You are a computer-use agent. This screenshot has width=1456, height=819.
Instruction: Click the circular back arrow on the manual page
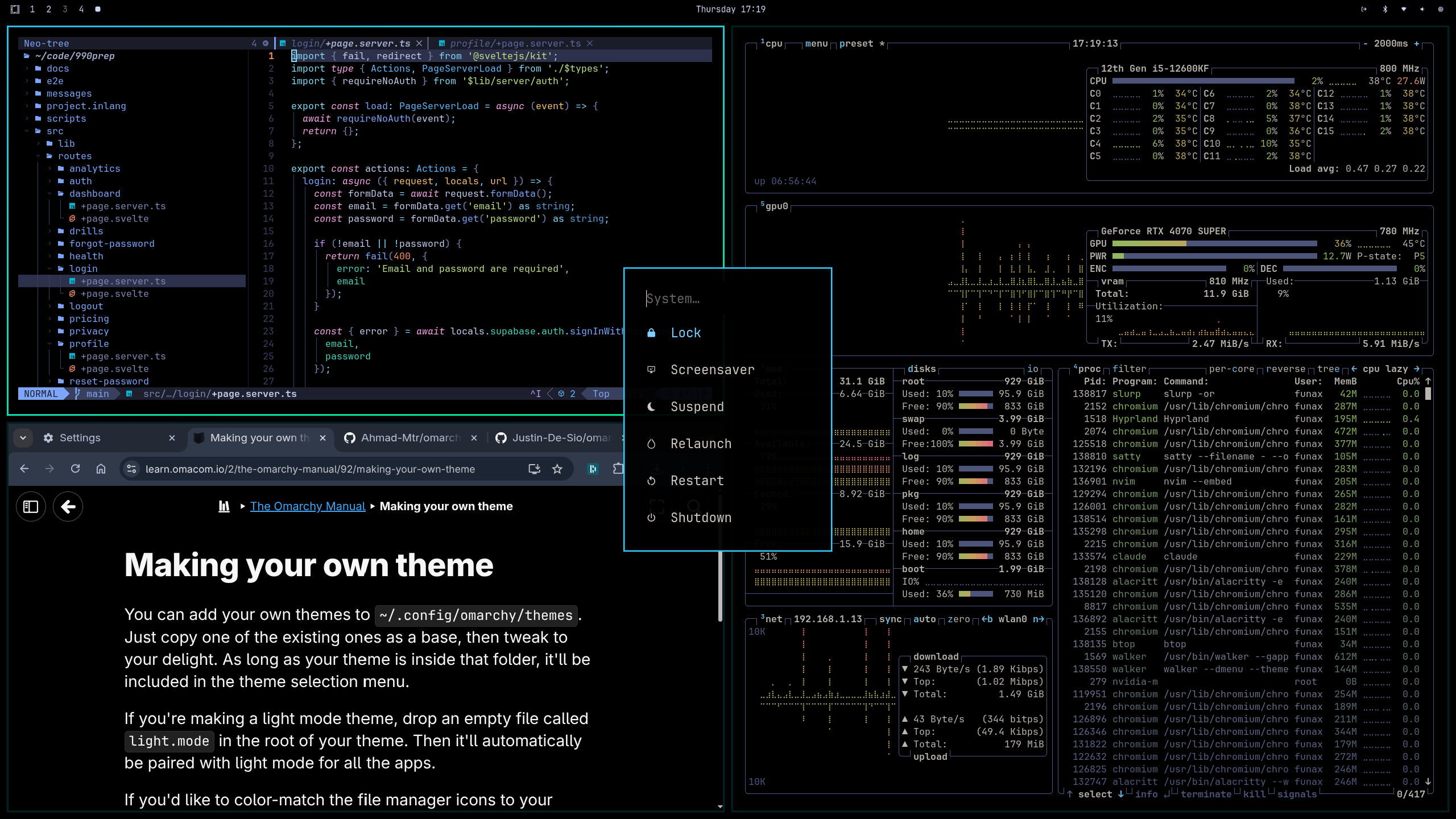coord(68,506)
